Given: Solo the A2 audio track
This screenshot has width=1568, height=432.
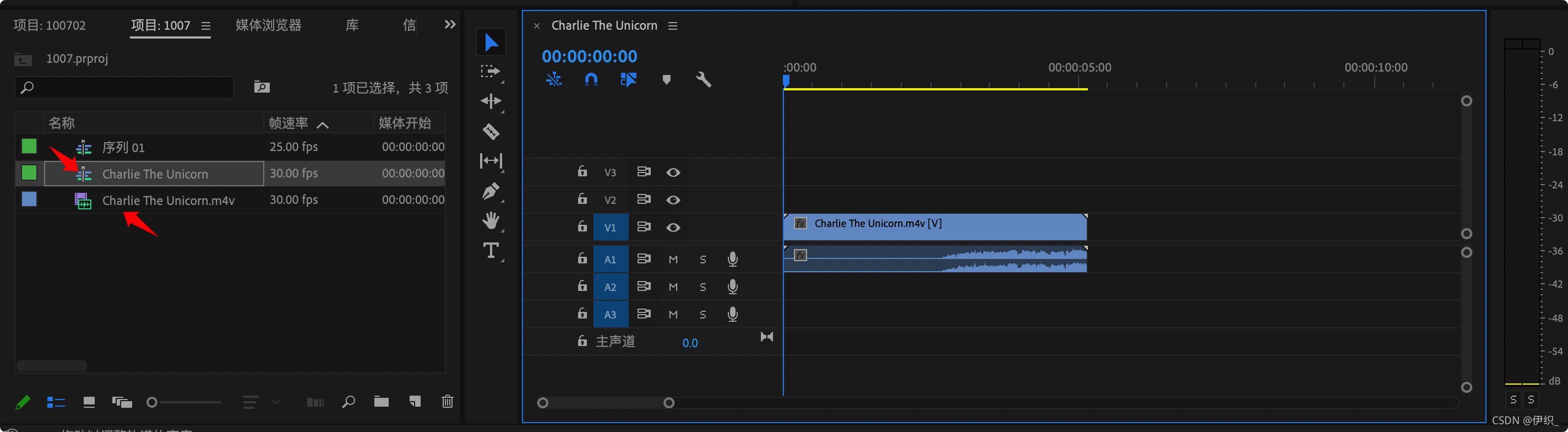Looking at the screenshot, I should tap(703, 287).
